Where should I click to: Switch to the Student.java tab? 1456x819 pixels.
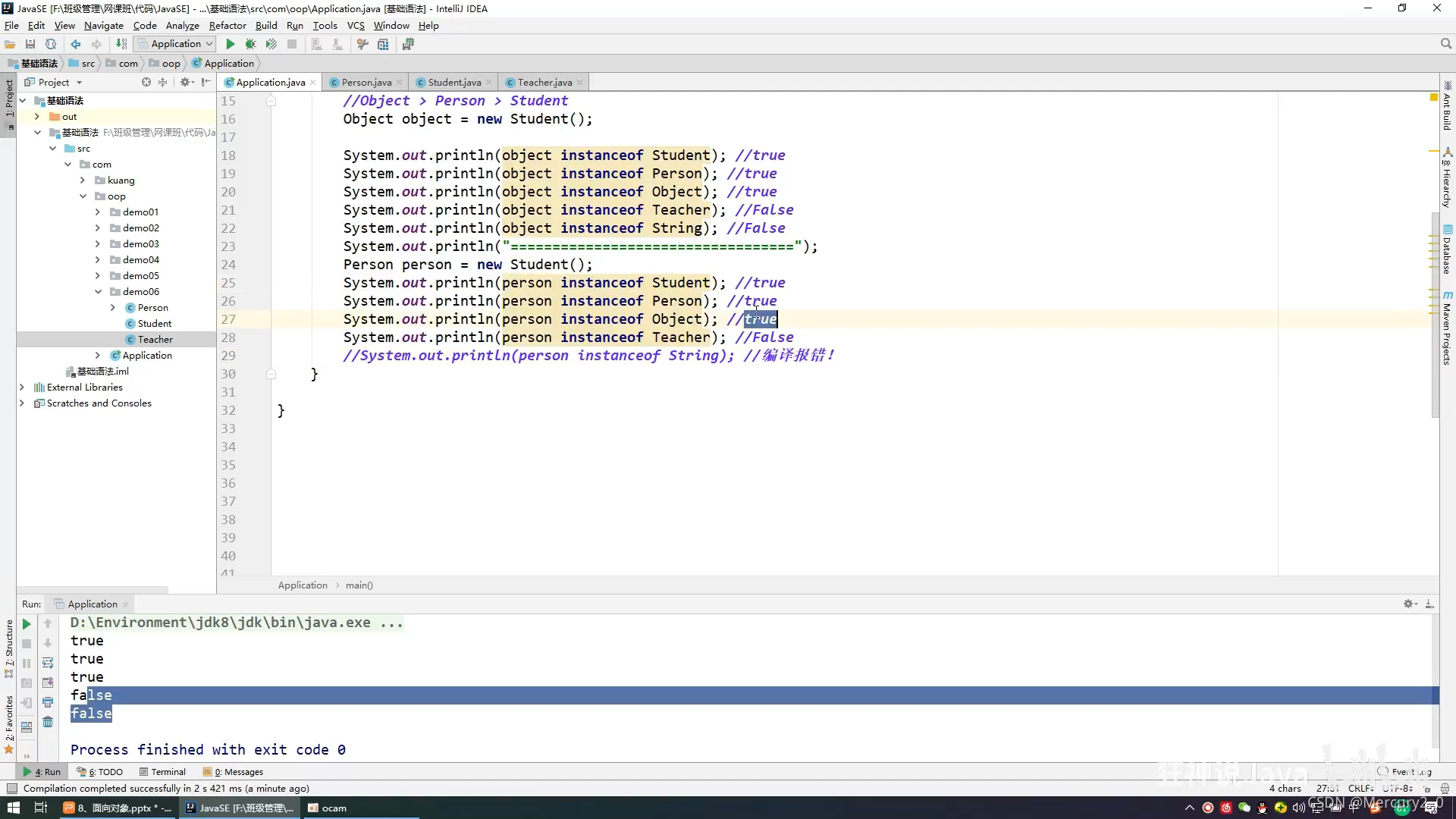coord(454,82)
